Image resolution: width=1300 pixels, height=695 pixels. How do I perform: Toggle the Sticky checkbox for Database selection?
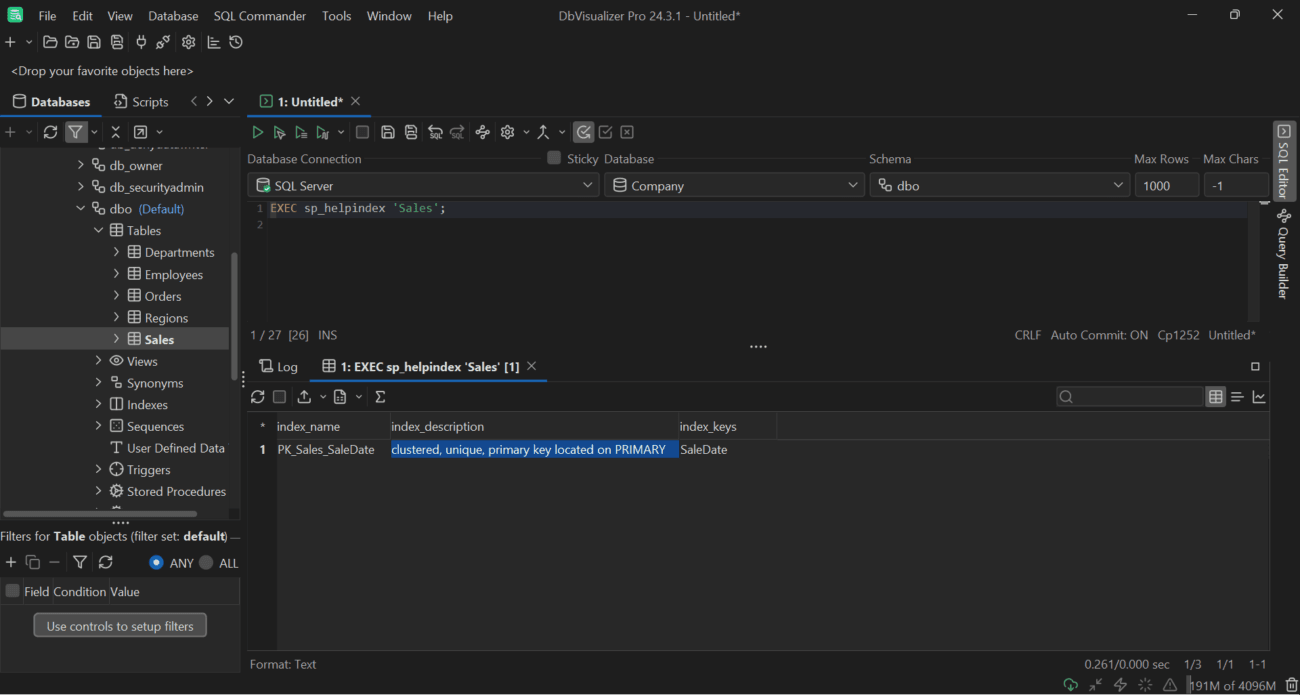pos(553,158)
